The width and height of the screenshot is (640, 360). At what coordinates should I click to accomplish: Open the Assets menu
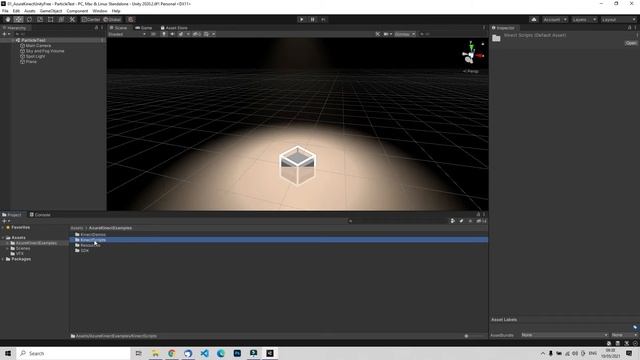click(29, 11)
